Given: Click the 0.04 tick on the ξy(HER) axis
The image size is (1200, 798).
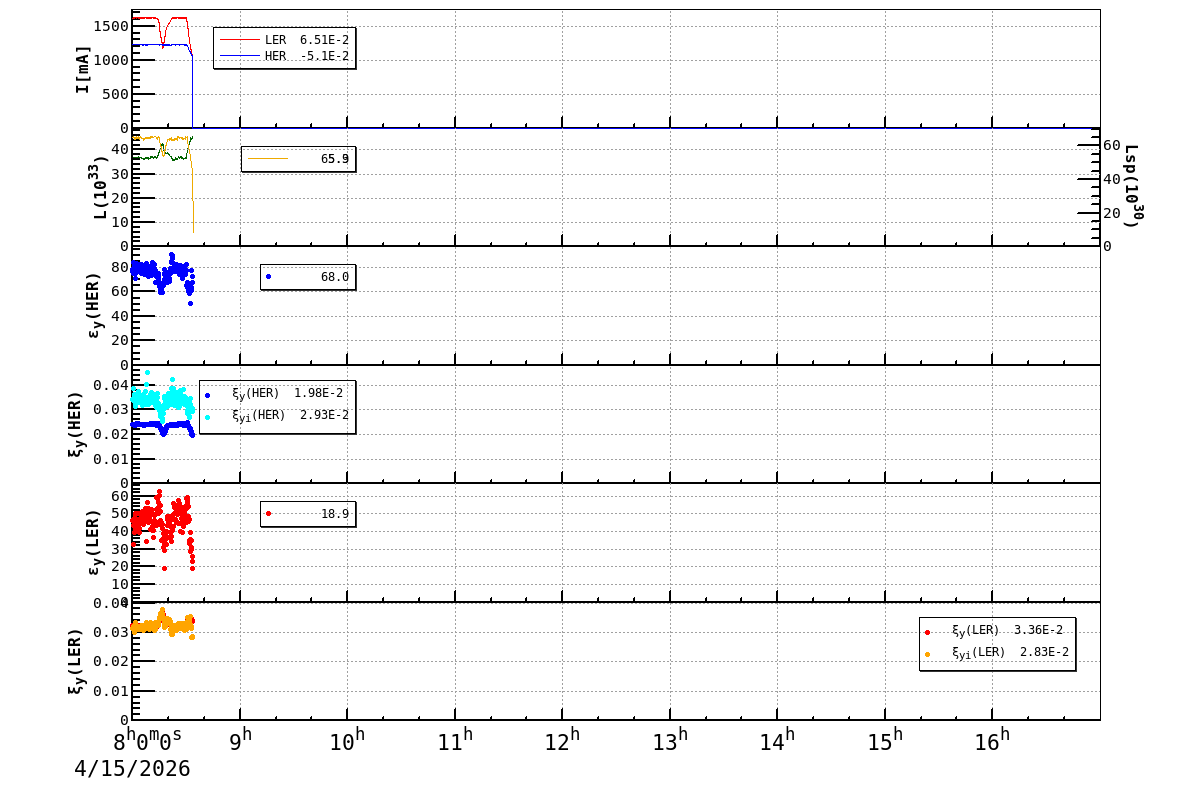Looking at the screenshot, I should click(x=111, y=385).
